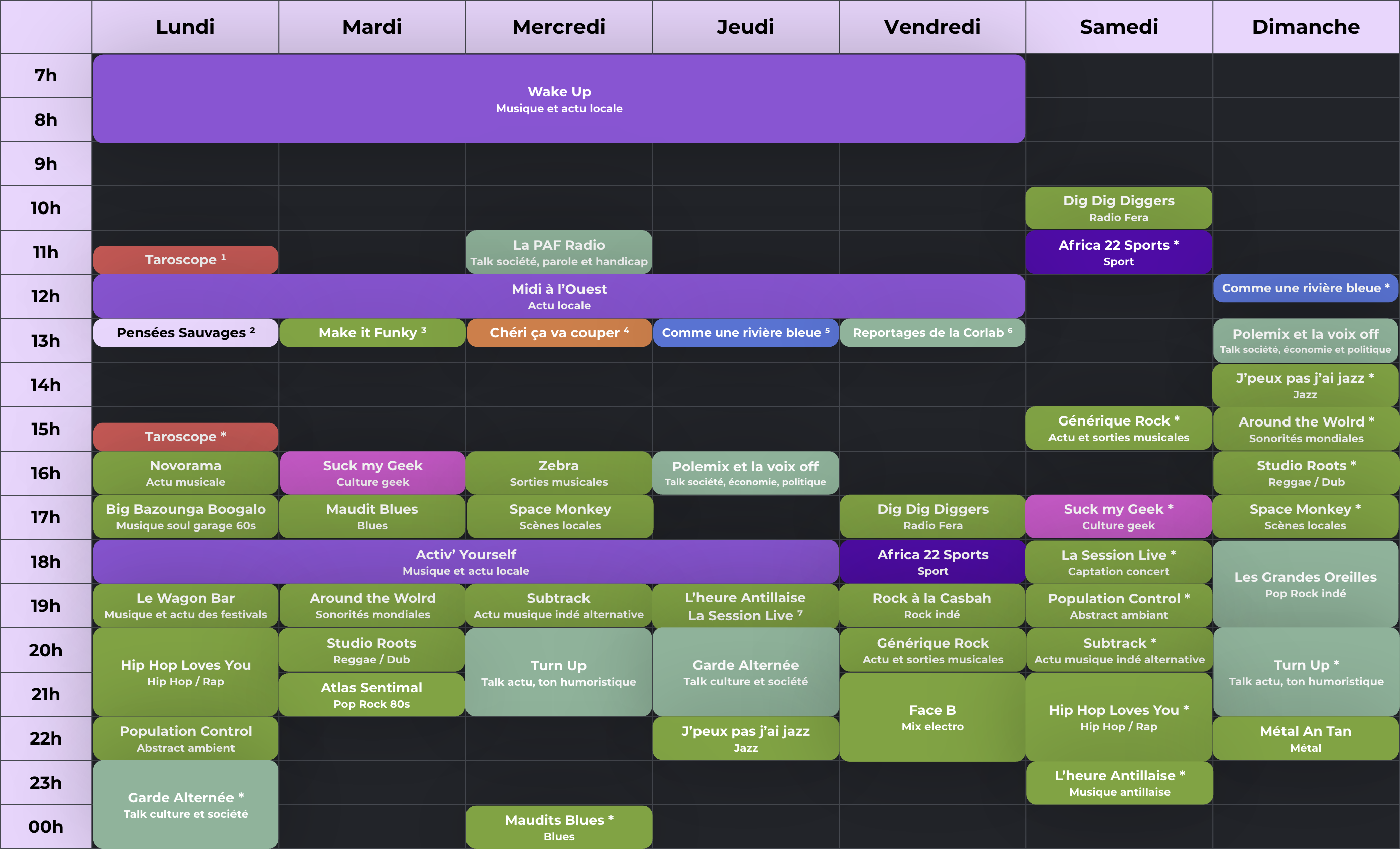Select Space Monkey on Mercredi
The width and height of the screenshot is (1400, 849).
tap(560, 516)
